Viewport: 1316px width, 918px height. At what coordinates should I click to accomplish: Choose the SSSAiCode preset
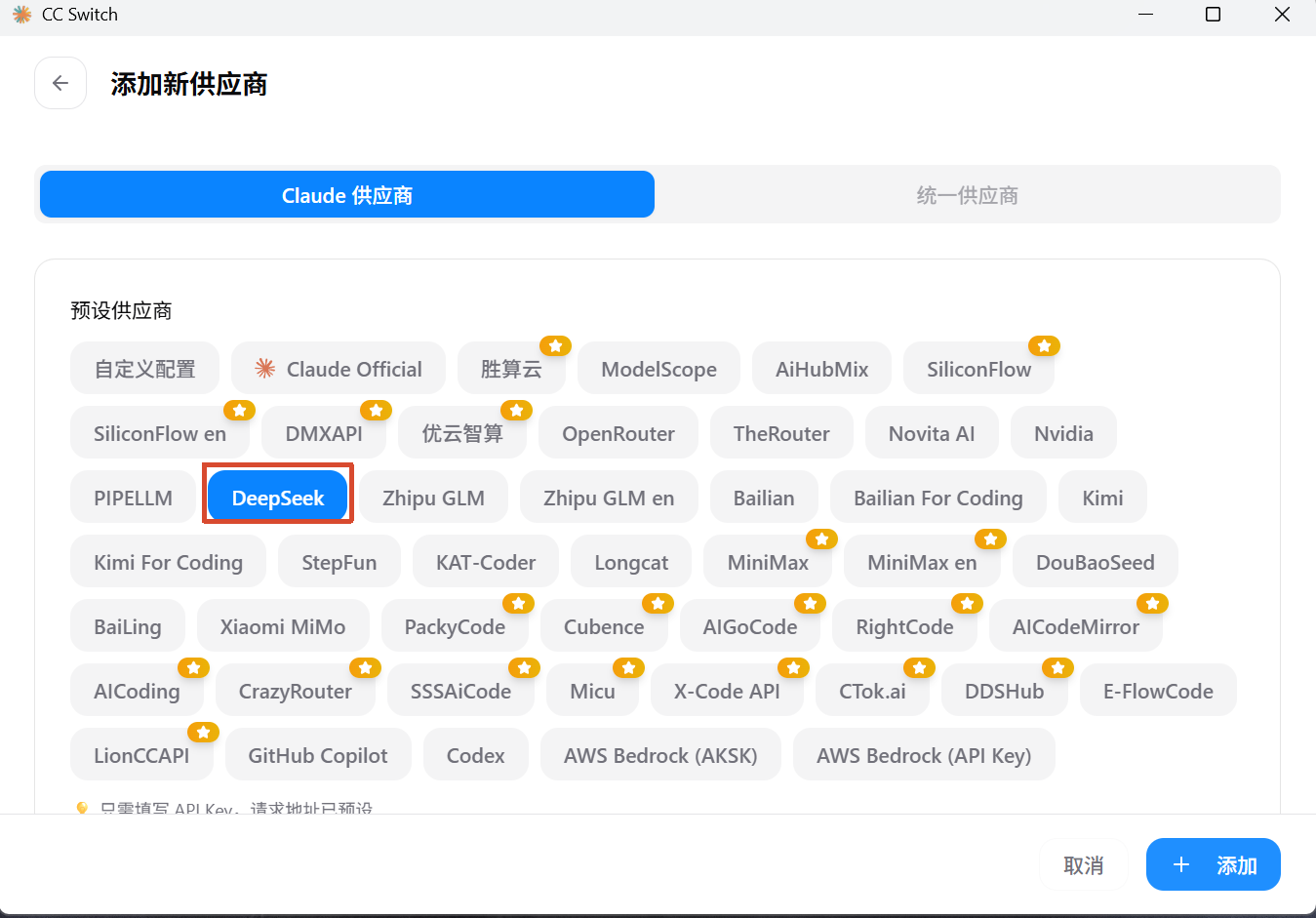tap(460, 691)
